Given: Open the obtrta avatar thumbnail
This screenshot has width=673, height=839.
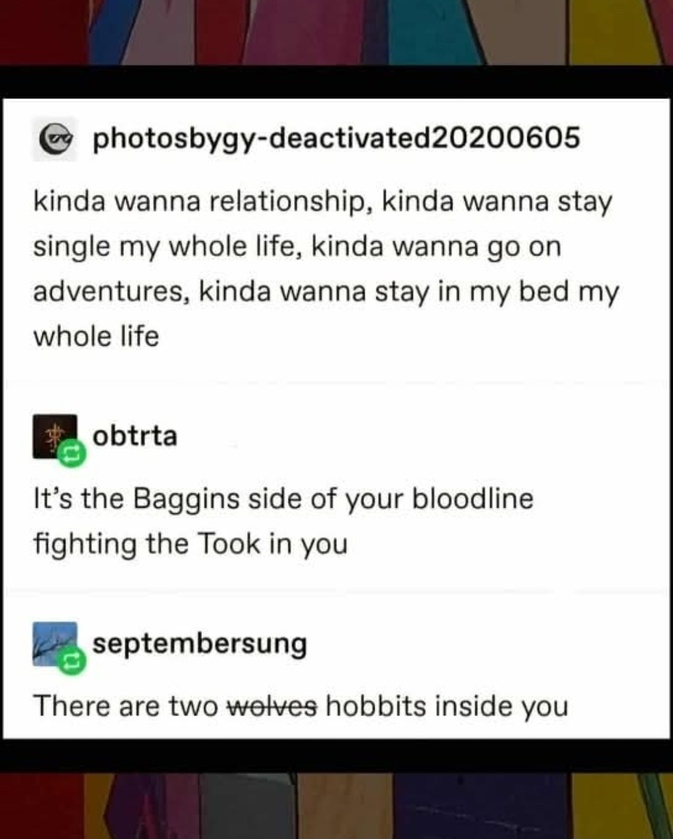Looking at the screenshot, I should [x=55, y=436].
